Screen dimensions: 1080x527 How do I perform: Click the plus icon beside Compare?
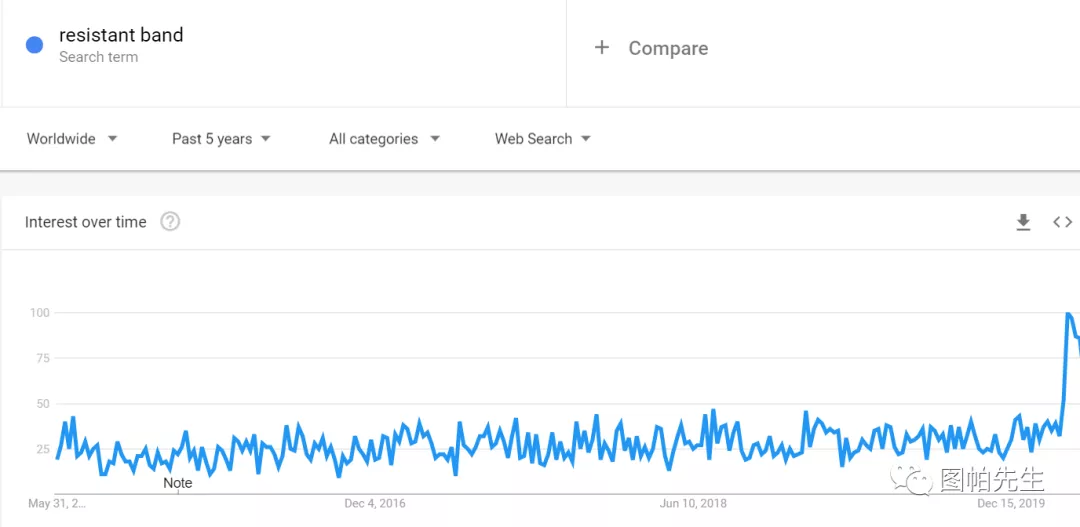pos(602,48)
